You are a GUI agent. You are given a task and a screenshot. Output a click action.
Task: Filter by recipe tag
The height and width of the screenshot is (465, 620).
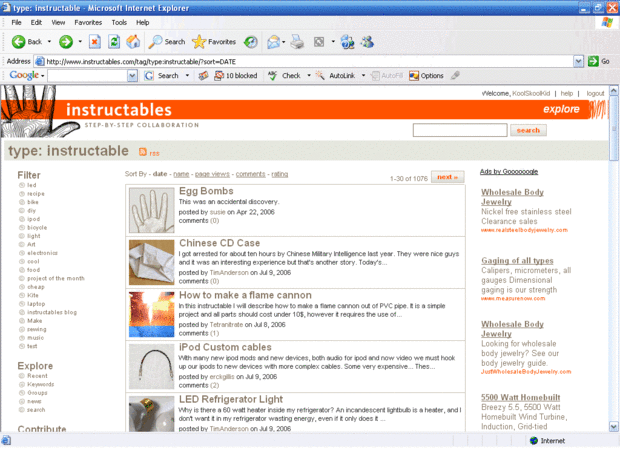(x=36, y=194)
